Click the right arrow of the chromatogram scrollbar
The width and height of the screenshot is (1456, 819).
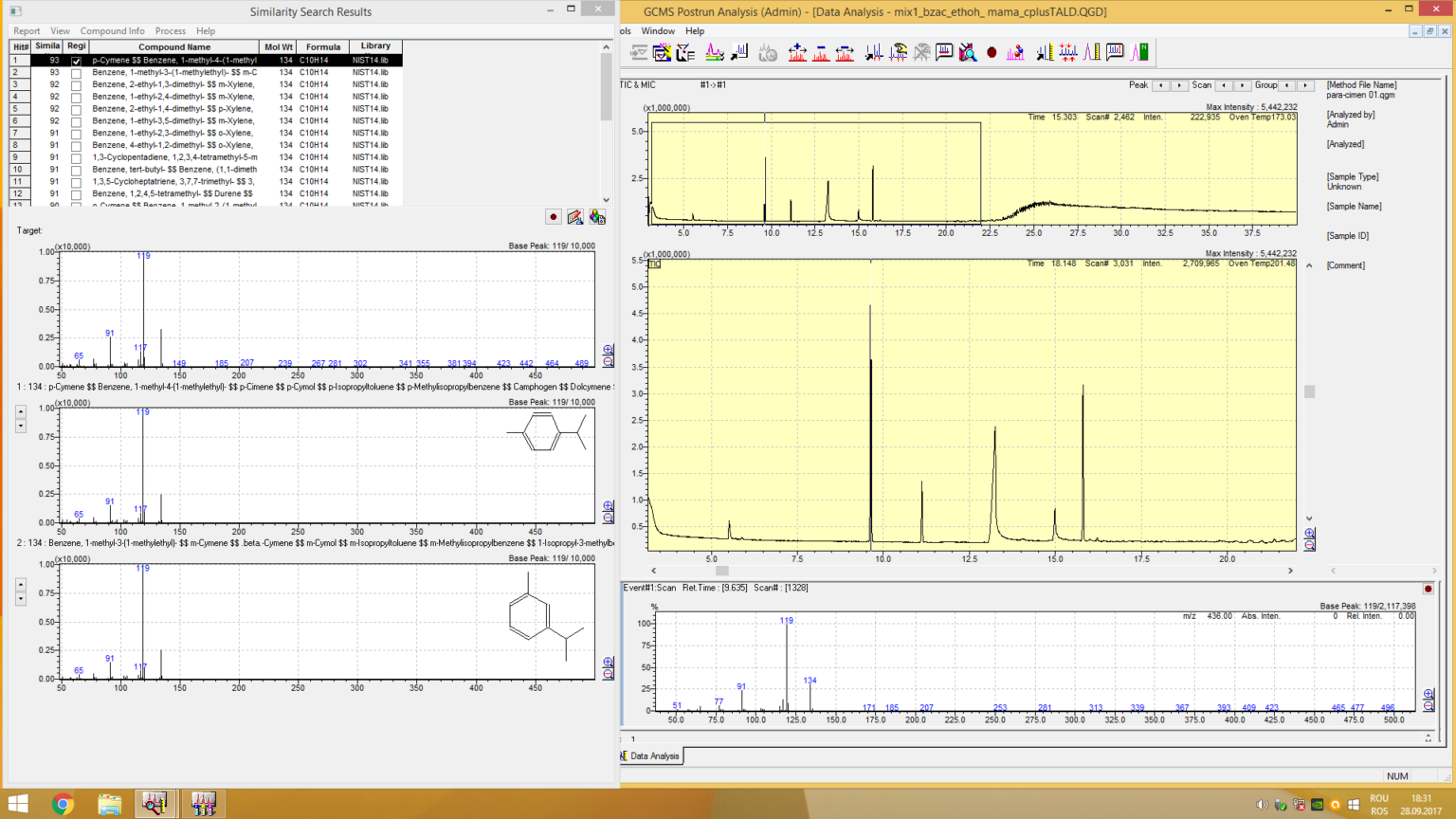click(1289, 571)
